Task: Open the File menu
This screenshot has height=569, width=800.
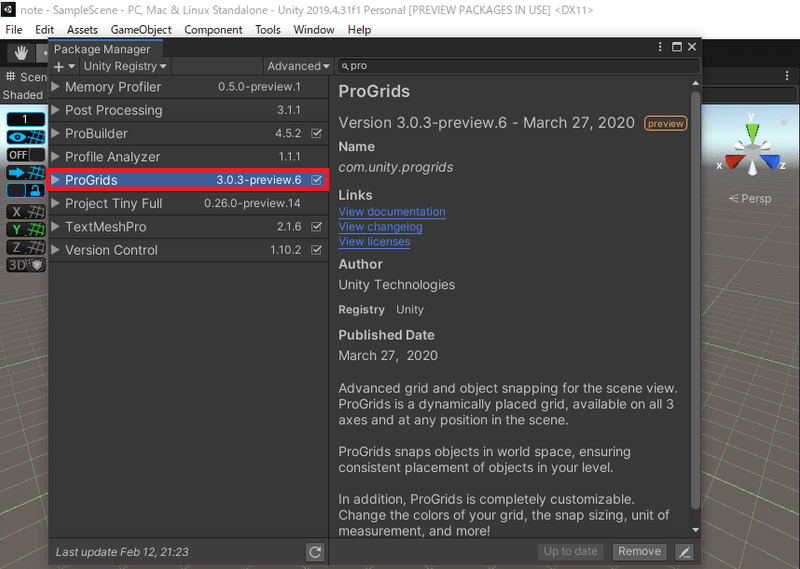Action: point(14,30)
